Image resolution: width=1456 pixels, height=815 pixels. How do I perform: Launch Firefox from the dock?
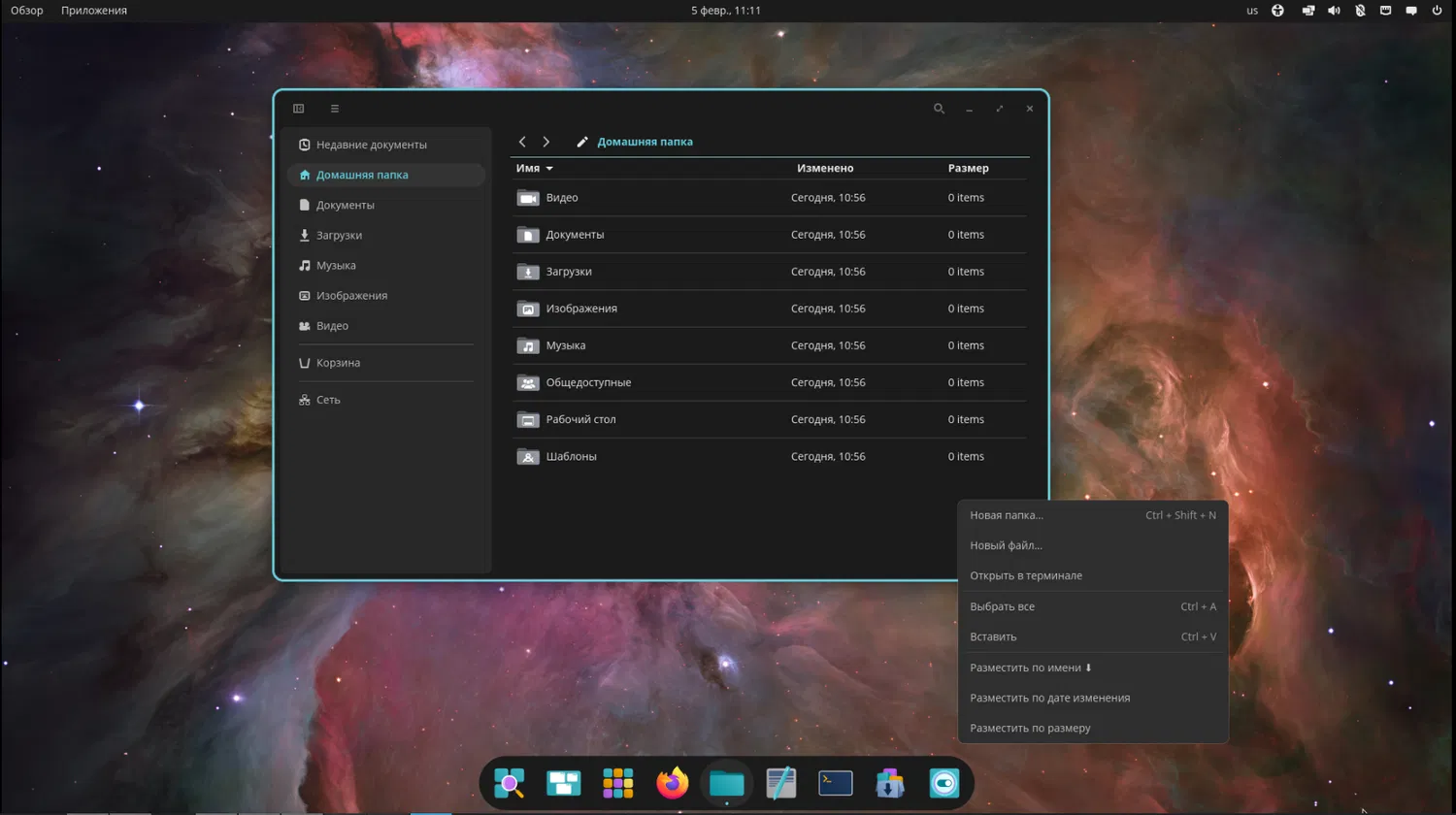coord(672,783)
